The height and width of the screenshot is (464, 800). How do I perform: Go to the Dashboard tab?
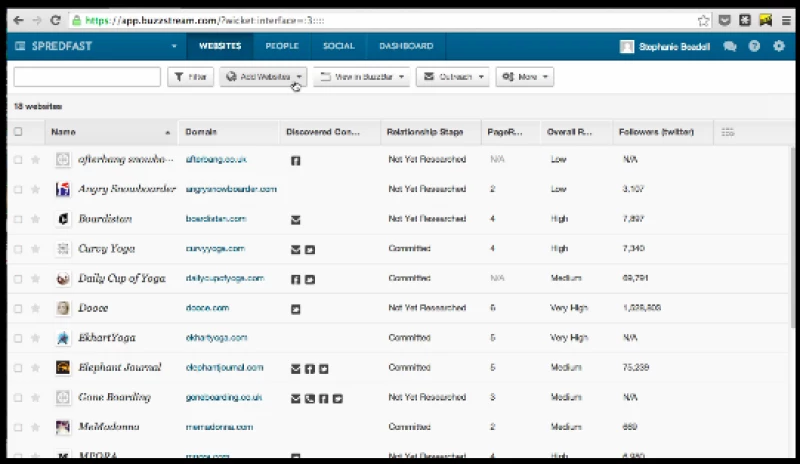coord(405,46)
